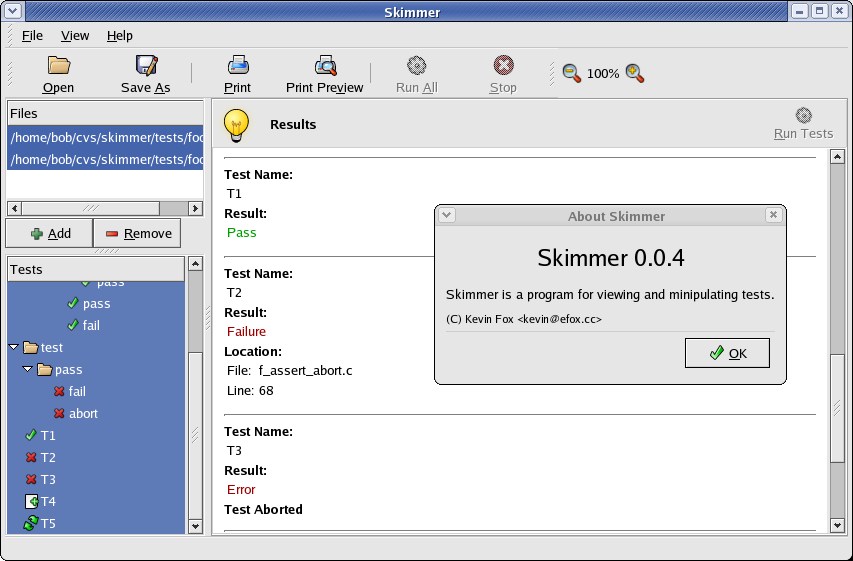
Task: Click the Print printer icon
Action: (238, 65)
